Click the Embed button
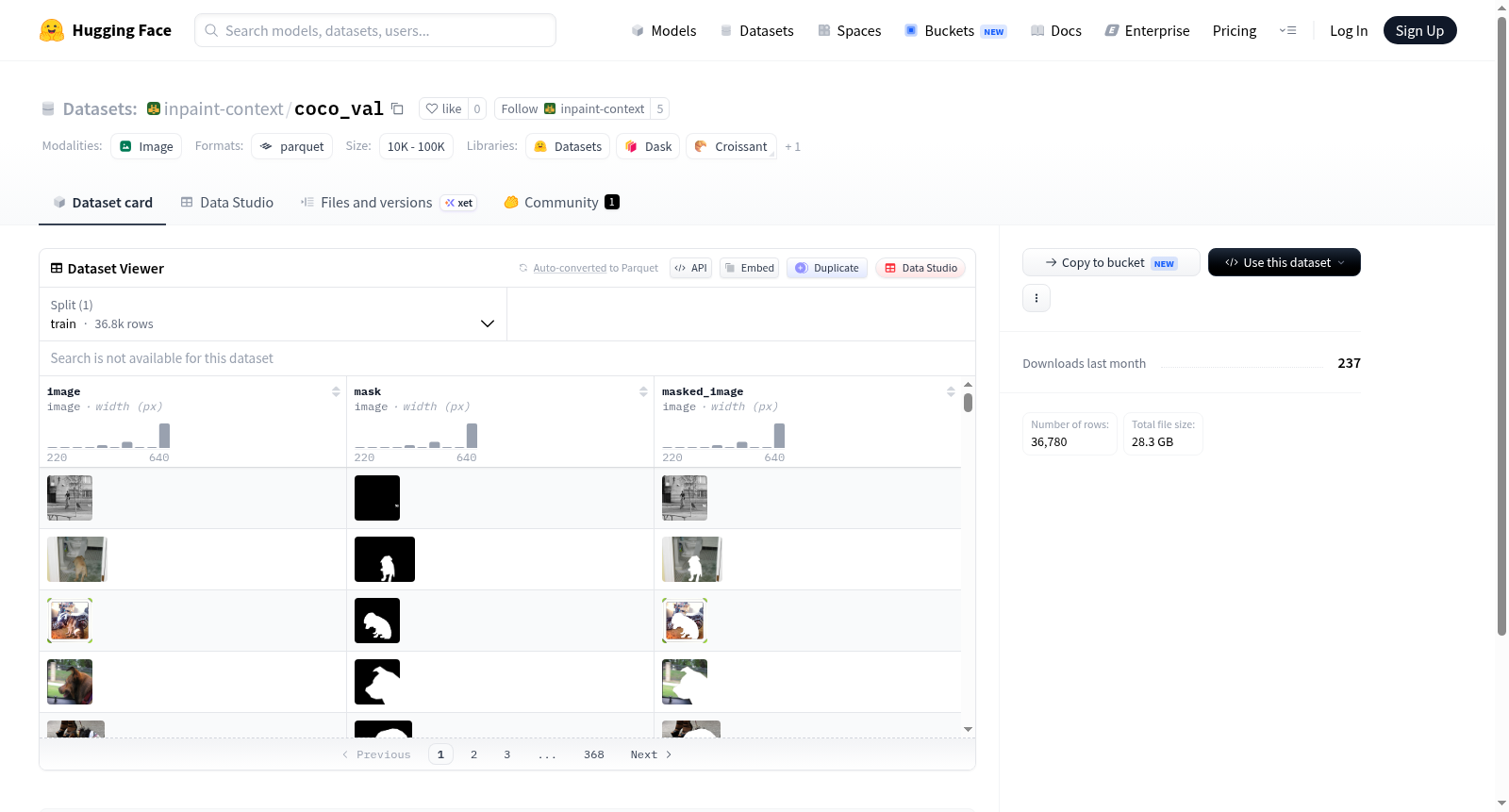Image resolution: width=1509 pixels, height=812 pixels. point(750,268)
